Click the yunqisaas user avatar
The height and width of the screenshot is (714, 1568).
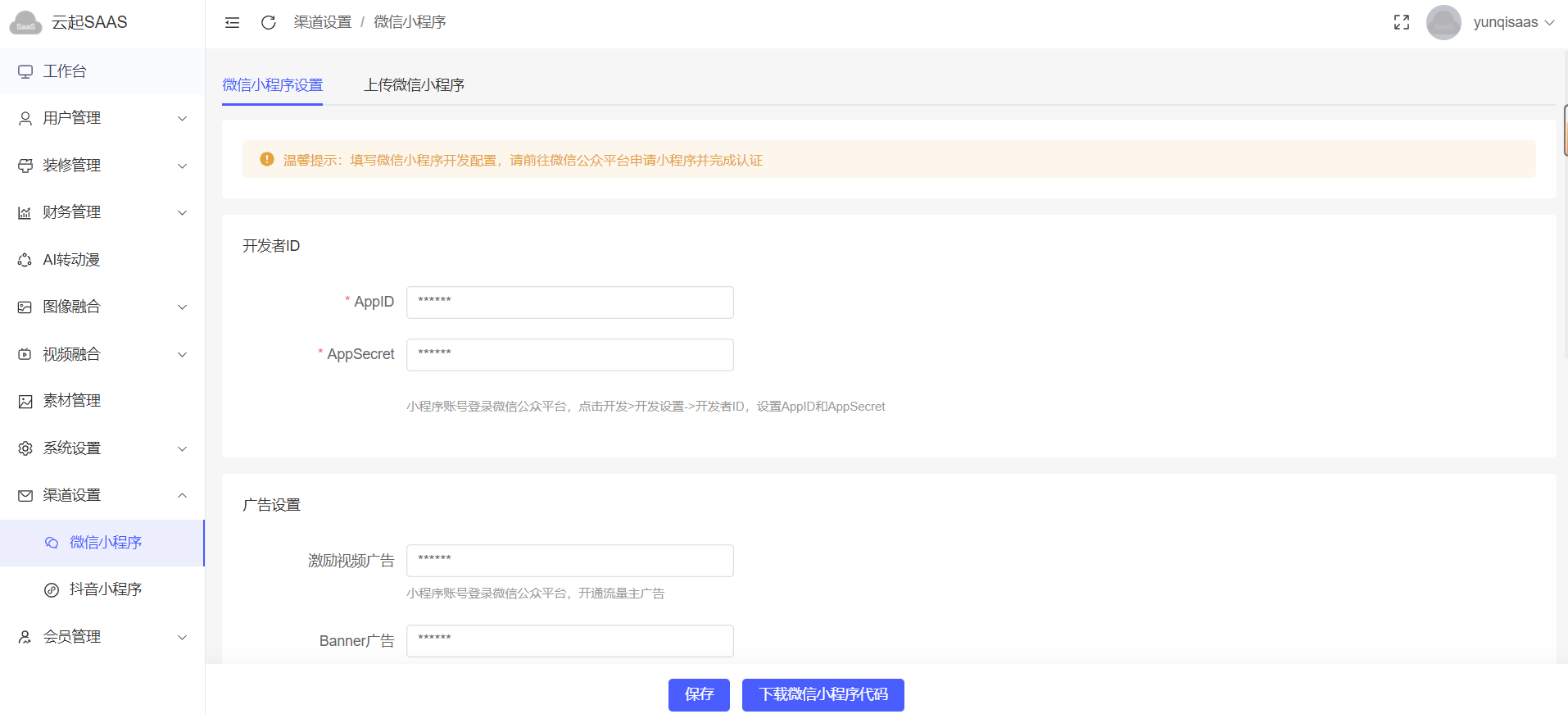1443,22
